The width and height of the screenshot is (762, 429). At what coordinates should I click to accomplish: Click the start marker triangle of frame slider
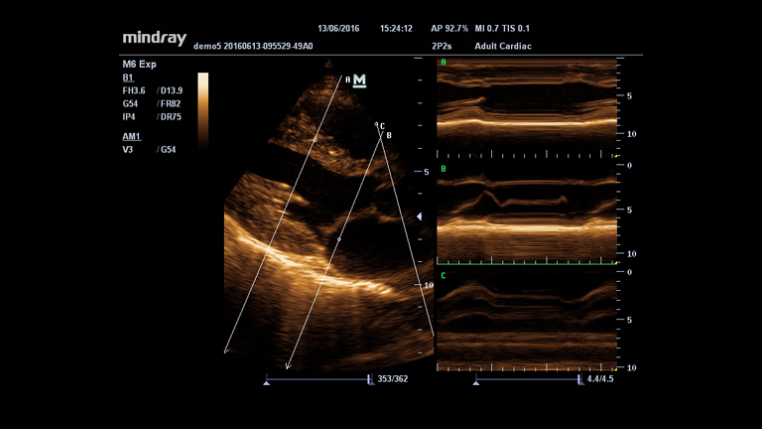coord(266,381)
